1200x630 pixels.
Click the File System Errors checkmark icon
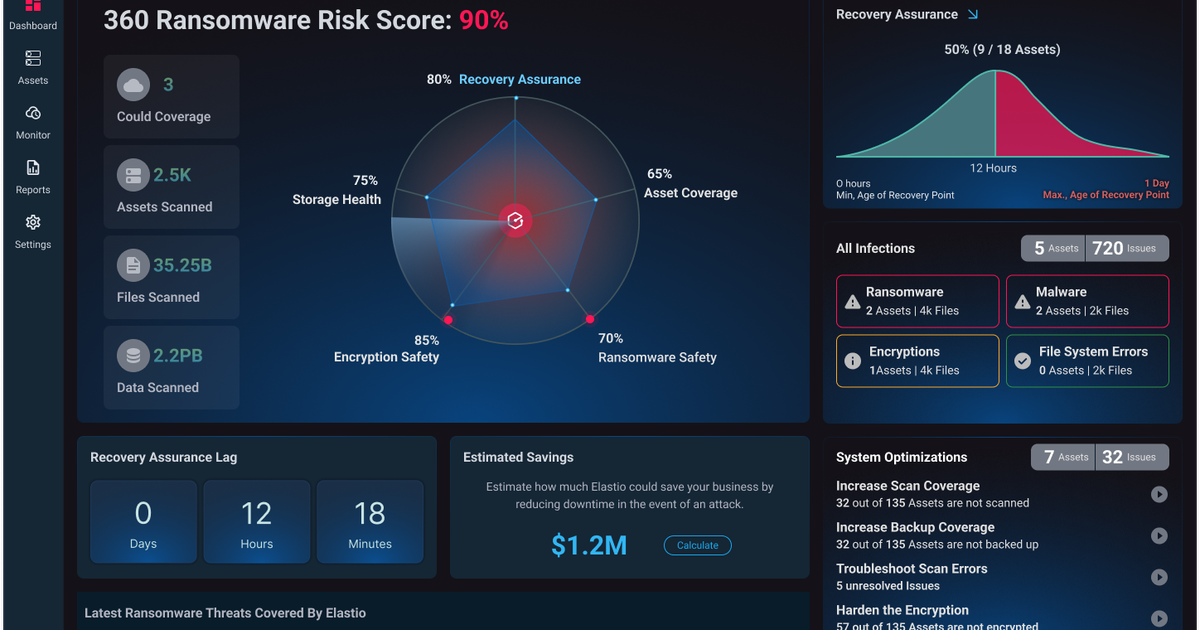tap(1023, 361)
